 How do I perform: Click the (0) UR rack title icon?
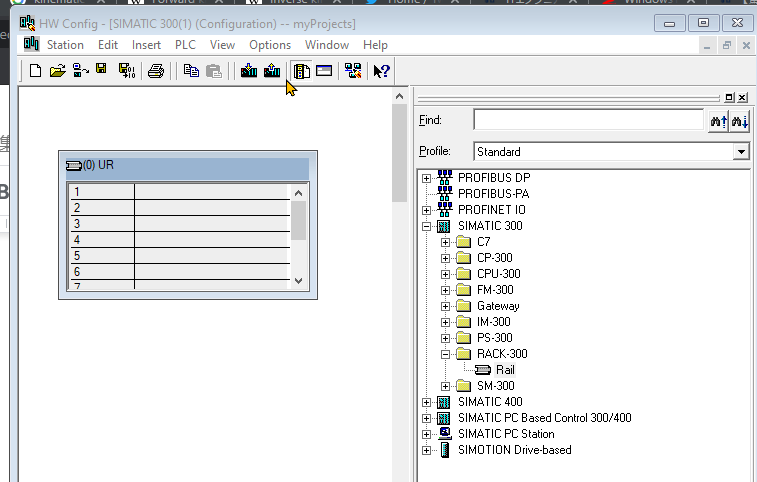73,166
